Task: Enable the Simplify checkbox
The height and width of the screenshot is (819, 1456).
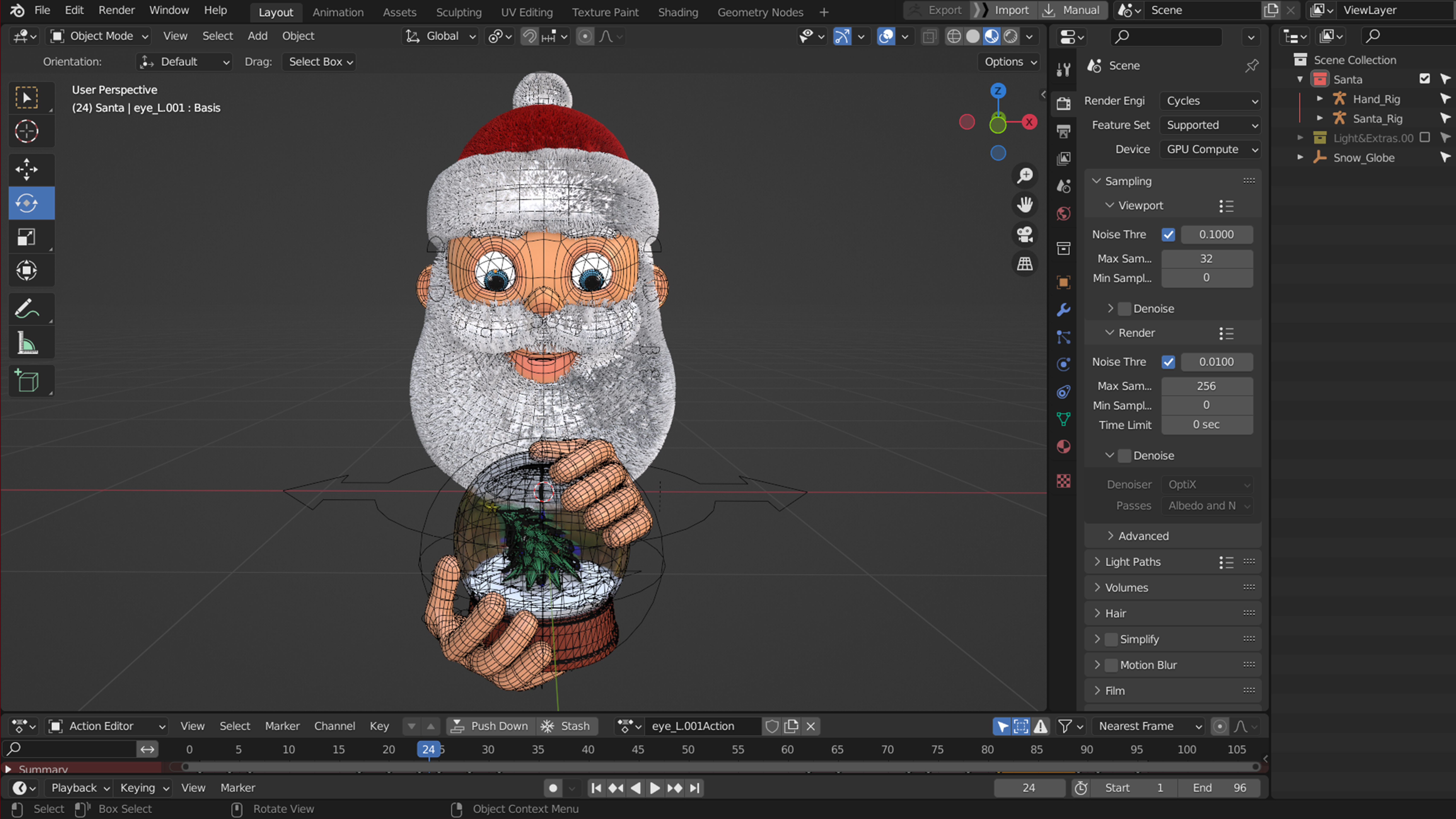Action: 1111,639
